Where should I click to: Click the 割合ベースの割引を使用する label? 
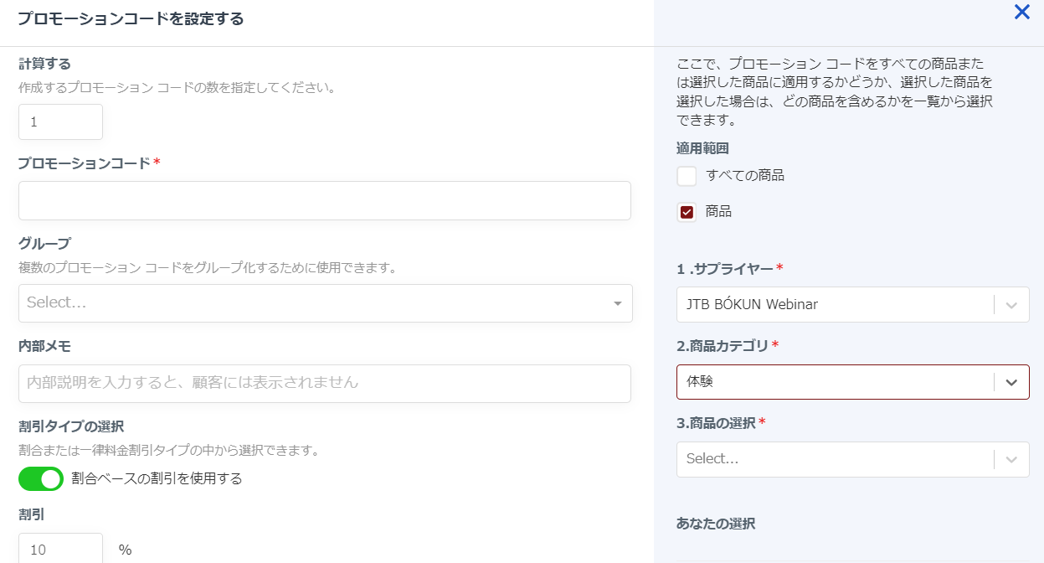pos(157,479)
